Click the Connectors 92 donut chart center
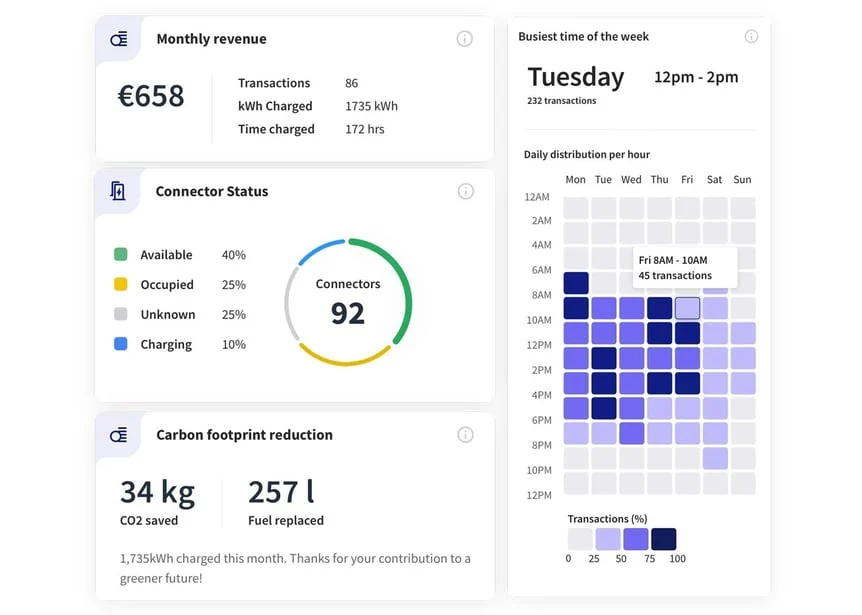The height and width of the screenshot is (615, 862). pos(347,302)
